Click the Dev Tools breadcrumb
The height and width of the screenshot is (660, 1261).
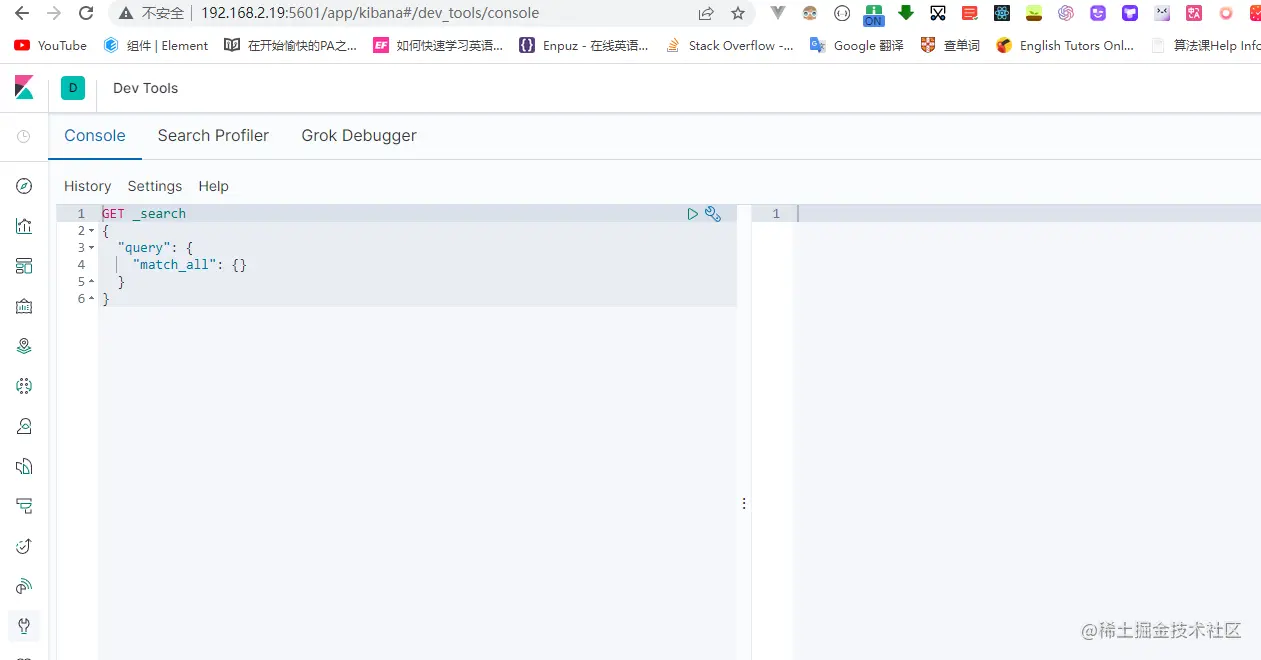(x=145, y=88)
